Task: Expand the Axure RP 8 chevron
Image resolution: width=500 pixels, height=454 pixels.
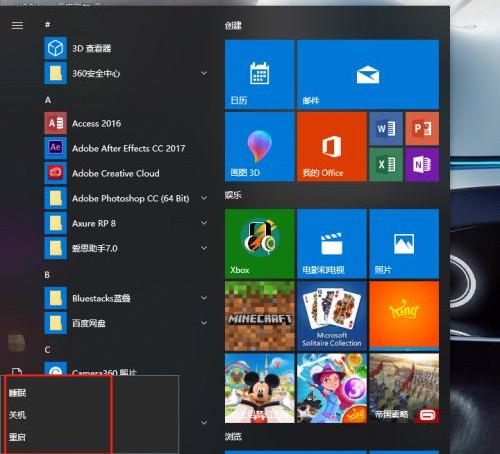Action: pos(204,223)
